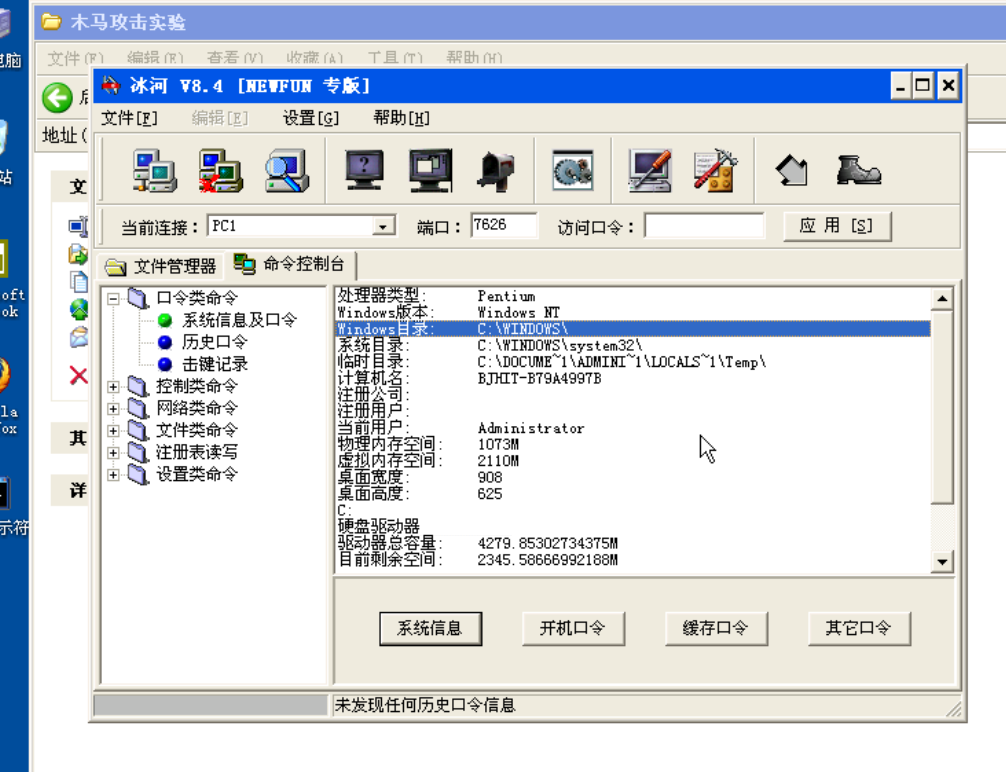Image resolution: width=1006 pixels, height=772 pixels.
Task: Select the green 系统信息及口令 tree item
Action: coord(239,320)
